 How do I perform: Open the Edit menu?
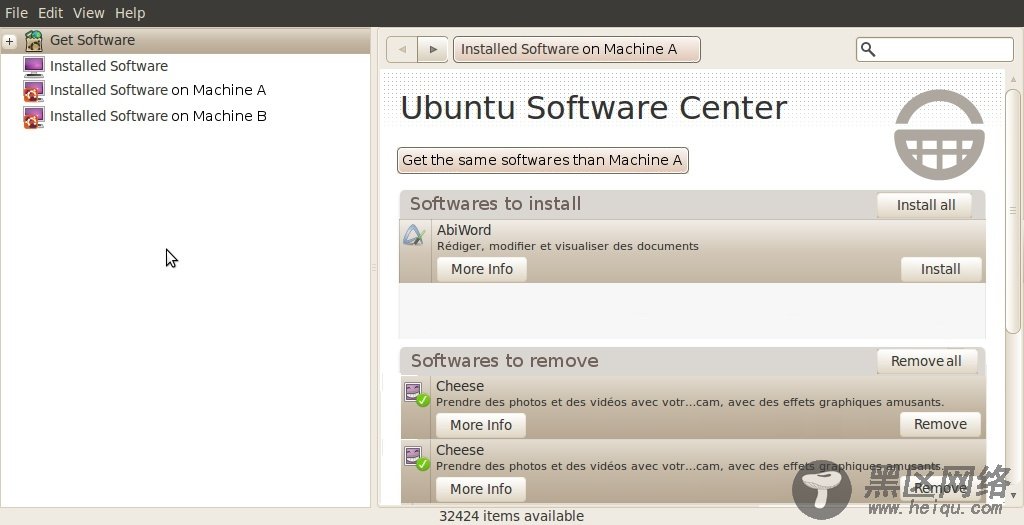[x=50, y=13]
